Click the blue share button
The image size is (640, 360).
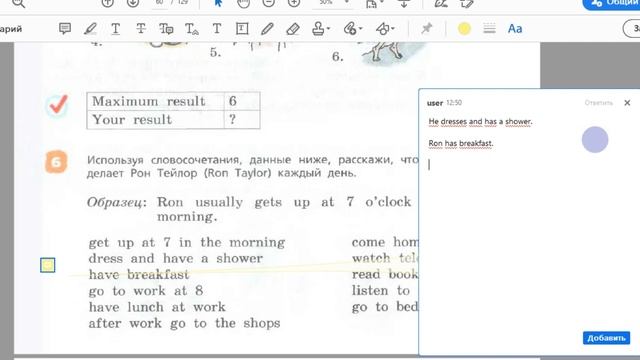(x=611, y=3)
